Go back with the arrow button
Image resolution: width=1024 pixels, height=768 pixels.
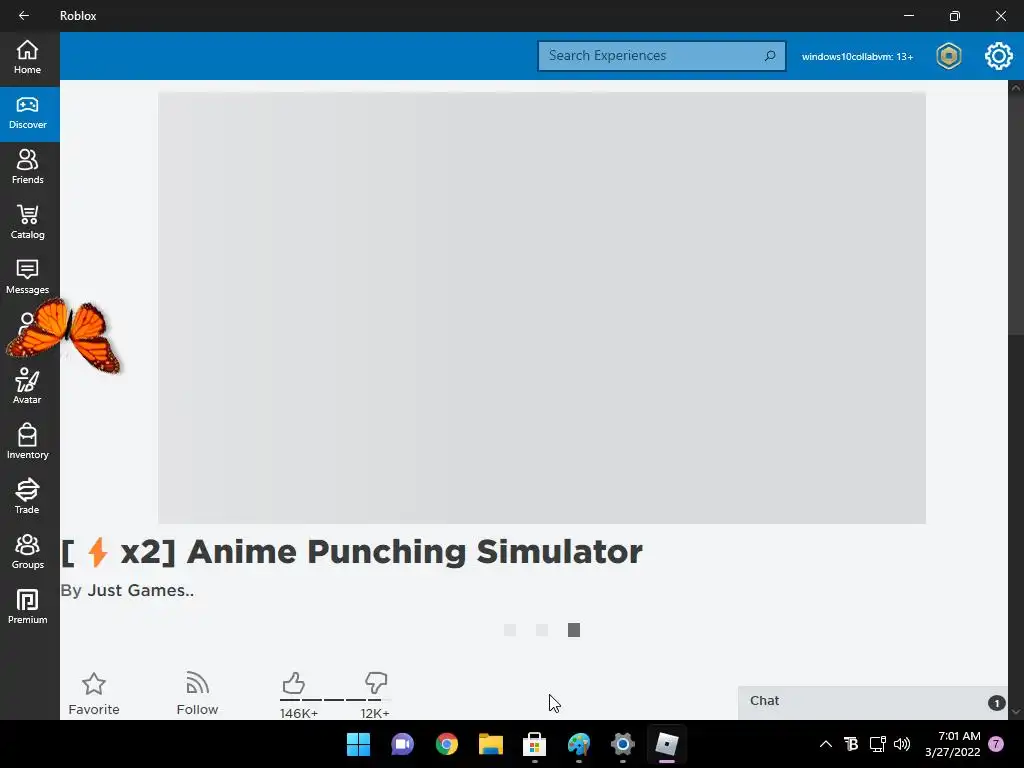pyautogui.click(x=24, y=16)
